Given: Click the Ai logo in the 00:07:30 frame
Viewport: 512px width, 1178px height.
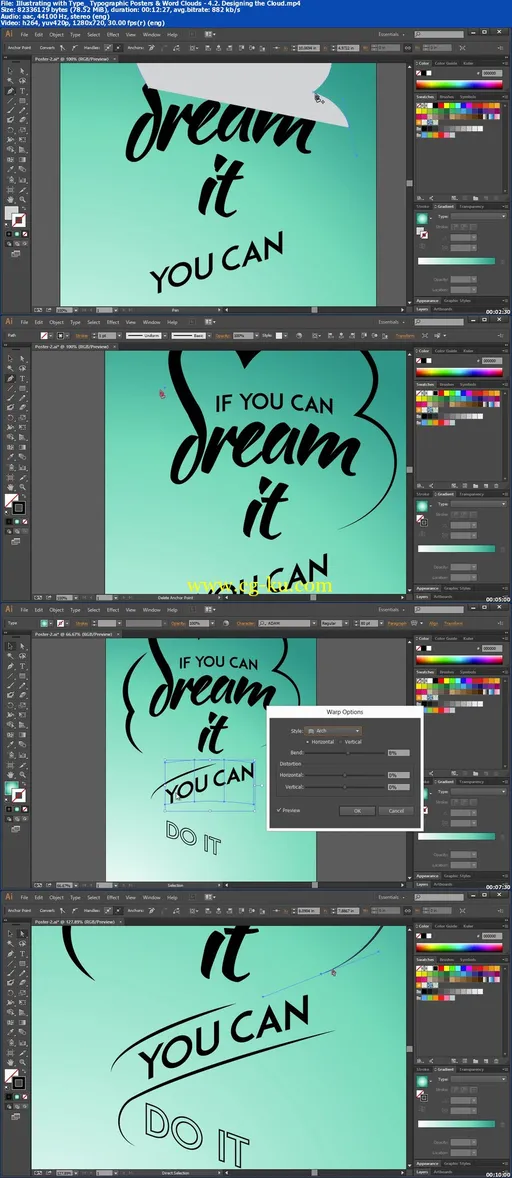Looking at the screenshot, I should [x=9, y=609].
